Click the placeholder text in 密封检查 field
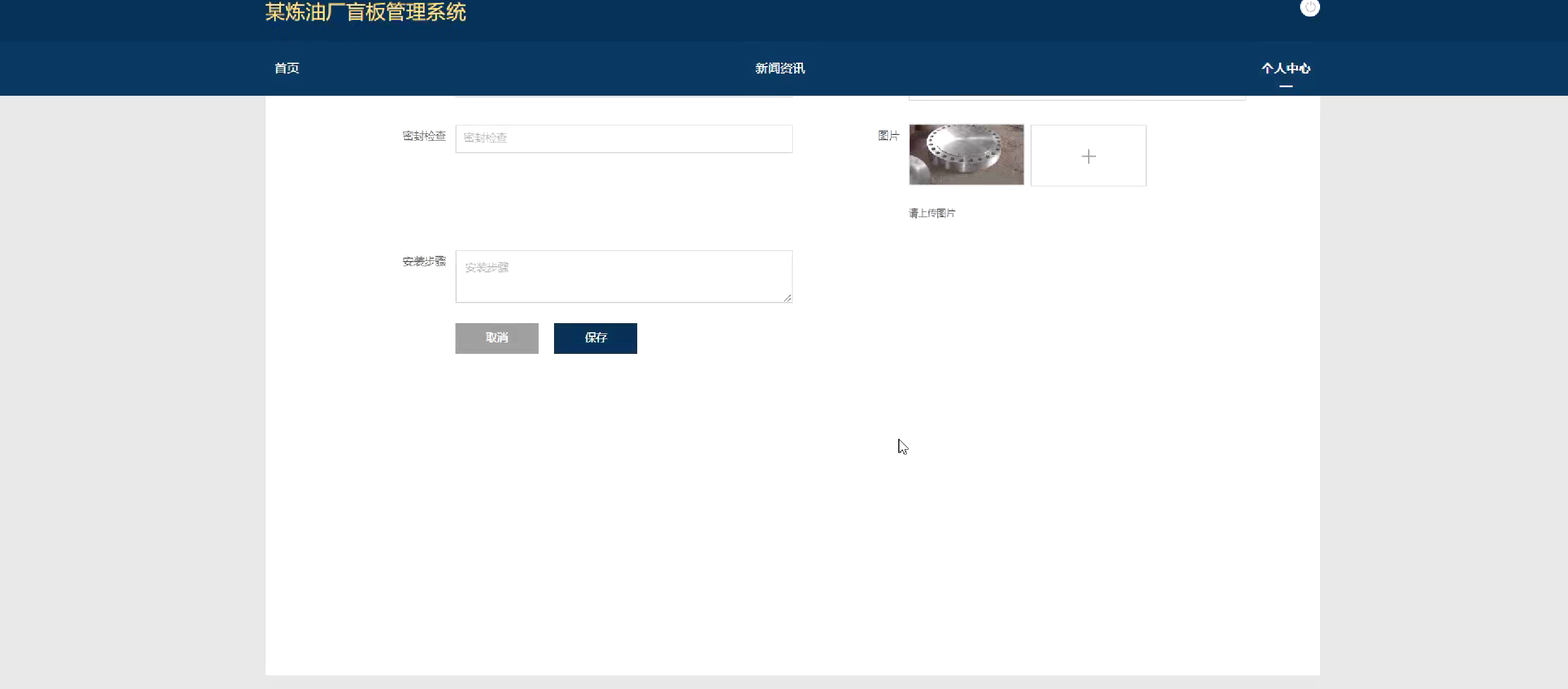 485,137
